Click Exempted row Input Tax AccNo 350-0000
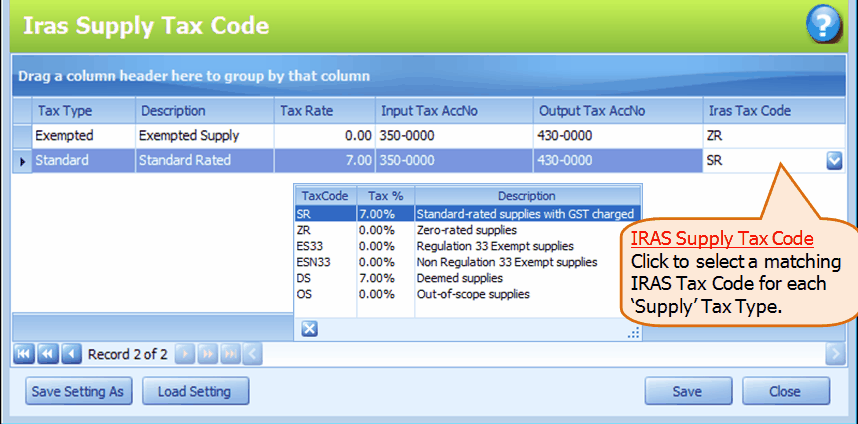Image resolution: width=858 pixels, height=424 pixels. 454,136
